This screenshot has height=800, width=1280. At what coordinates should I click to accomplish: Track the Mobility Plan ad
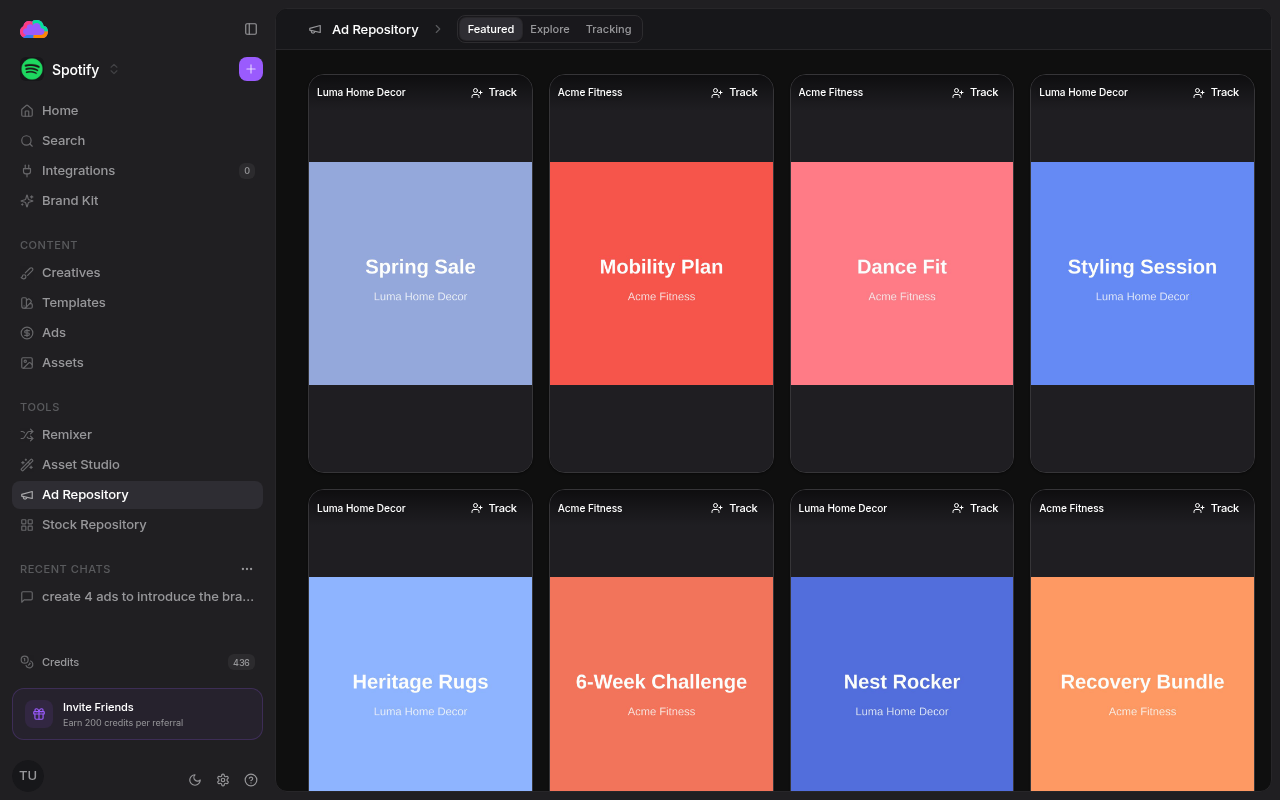[x=735, y=92]
